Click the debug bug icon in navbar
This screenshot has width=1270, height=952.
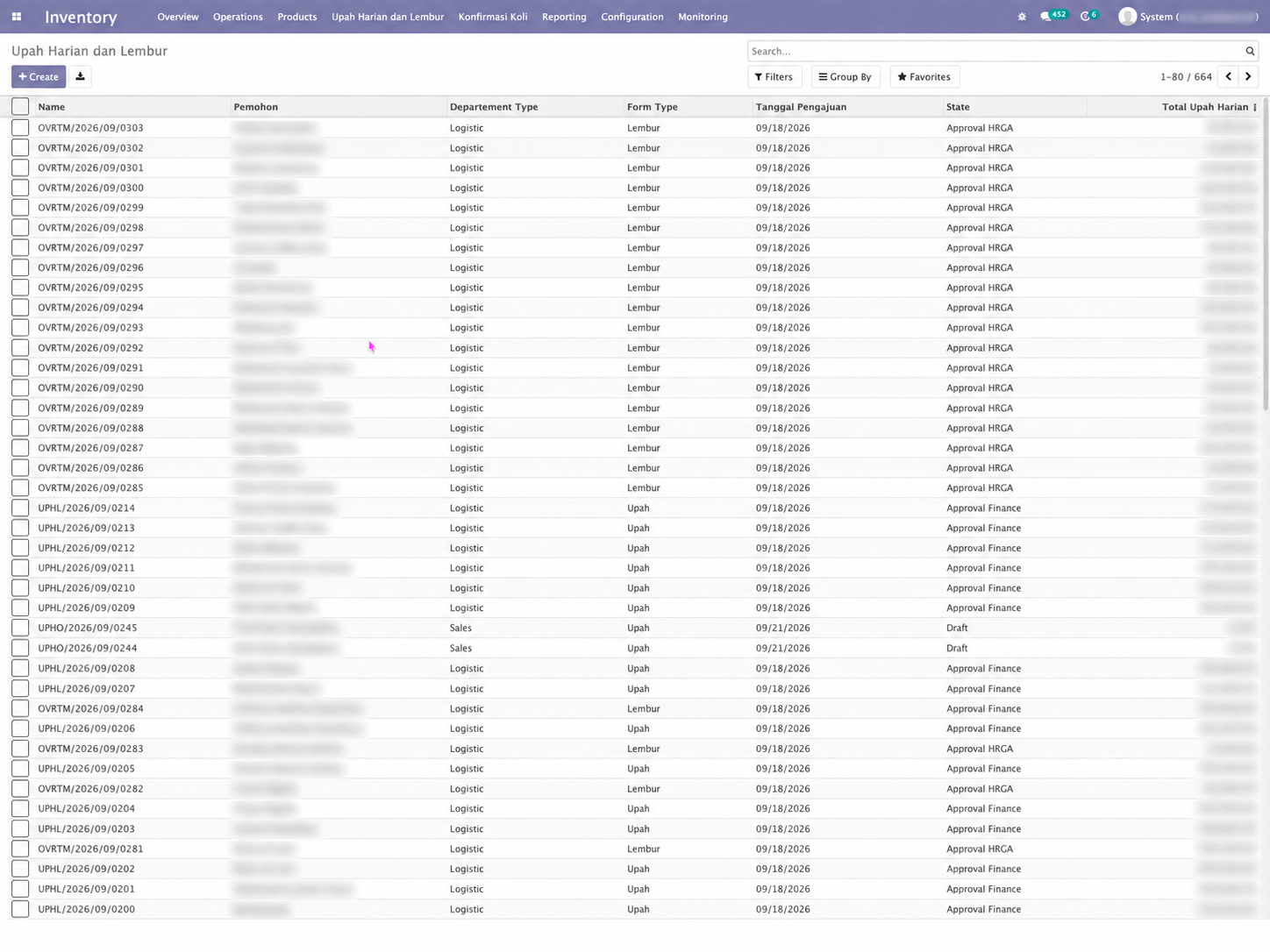pyautogui.click(x=1022, y=17)
